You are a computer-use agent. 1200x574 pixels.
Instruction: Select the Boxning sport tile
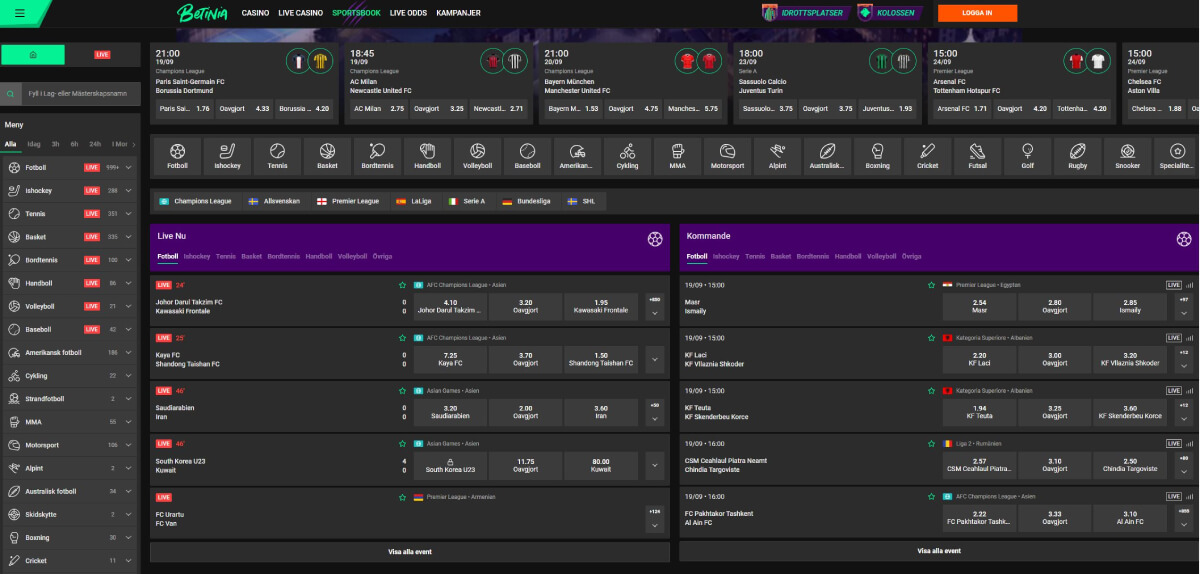pos(877,155)
